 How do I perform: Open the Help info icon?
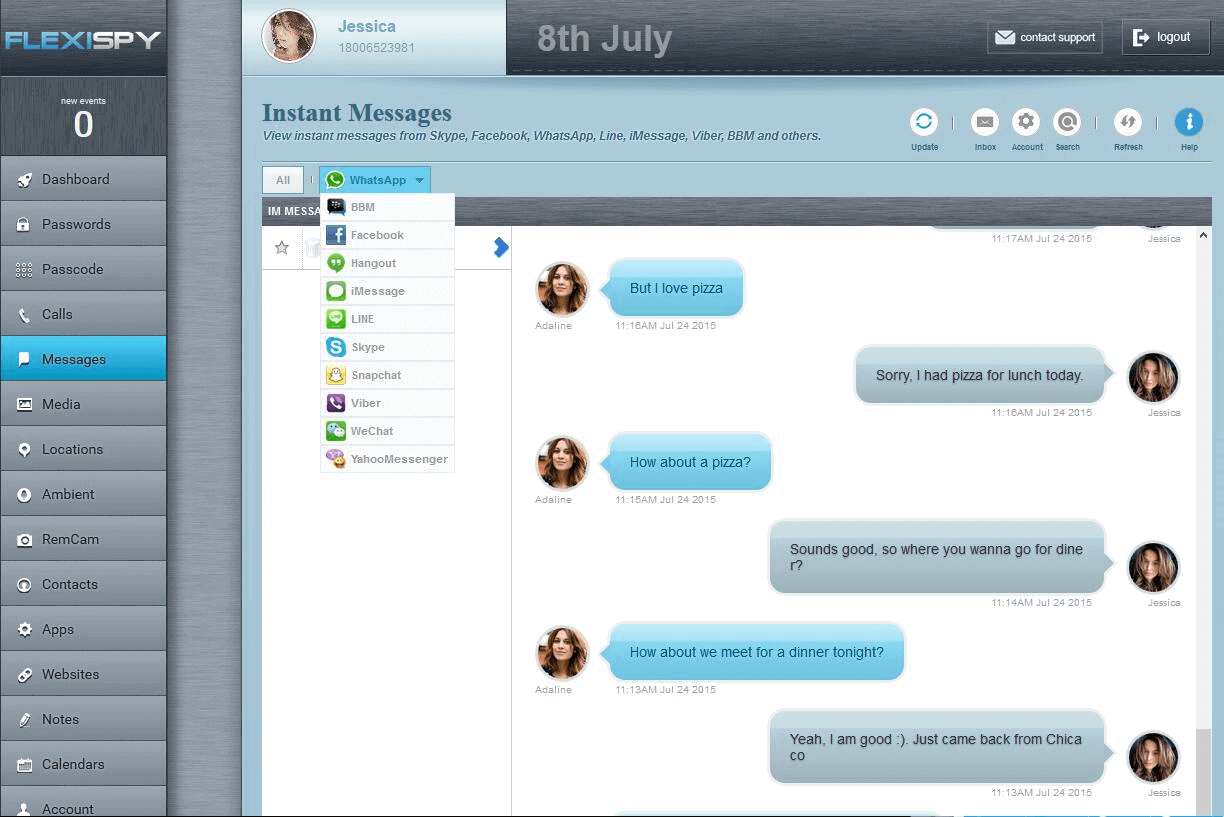tap(1188, 123)
